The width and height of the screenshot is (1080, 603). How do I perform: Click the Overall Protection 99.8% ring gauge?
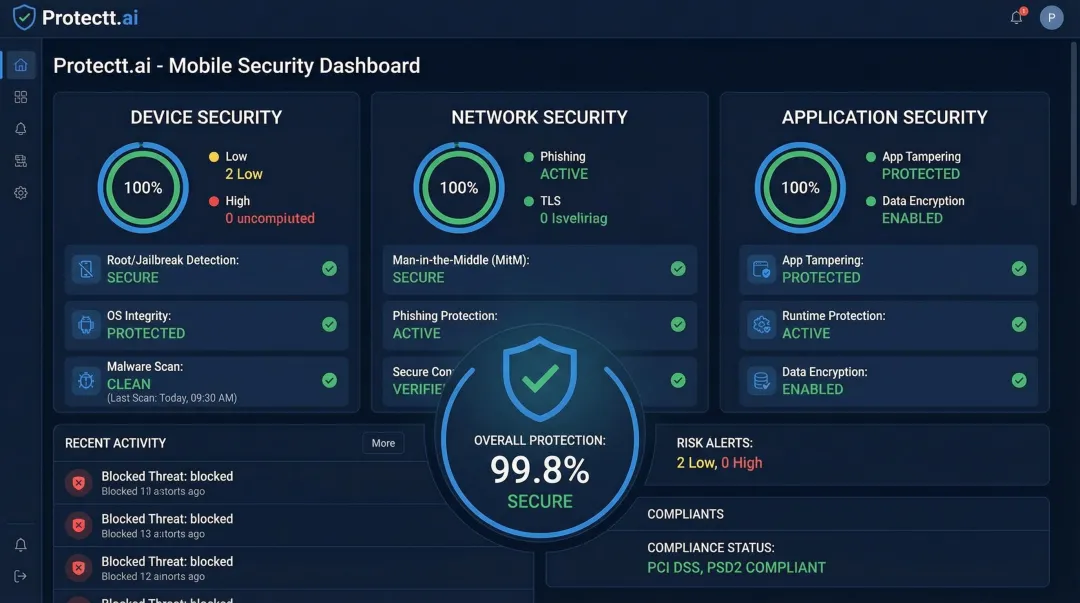540,440
